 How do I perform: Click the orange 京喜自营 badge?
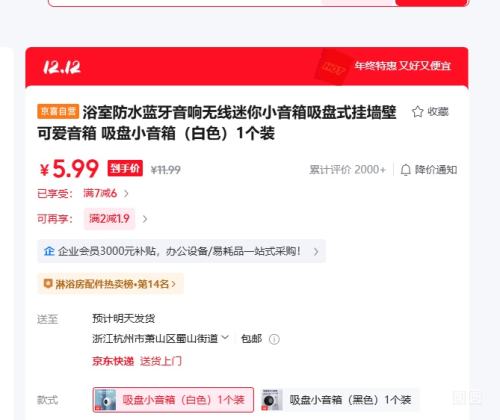pyautogui.click(x=58, y=111)
